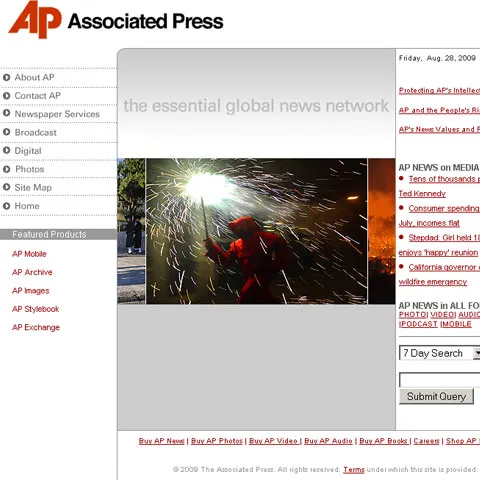Viewport: 480px width, 480px height.
Task: Open the Stepdad: Girl held story
Action: (439, 245)
